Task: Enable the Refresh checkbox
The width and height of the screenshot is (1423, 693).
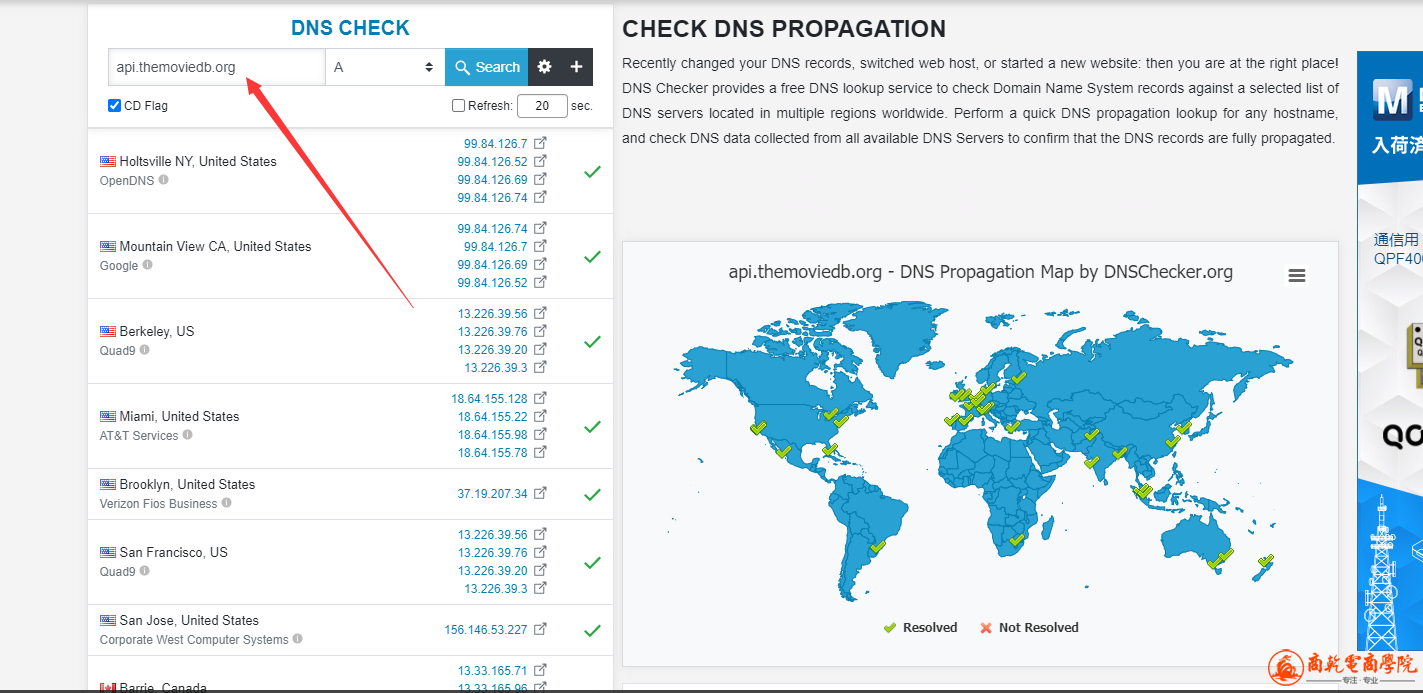Action: pyautogui.click(x=458, y=105)
